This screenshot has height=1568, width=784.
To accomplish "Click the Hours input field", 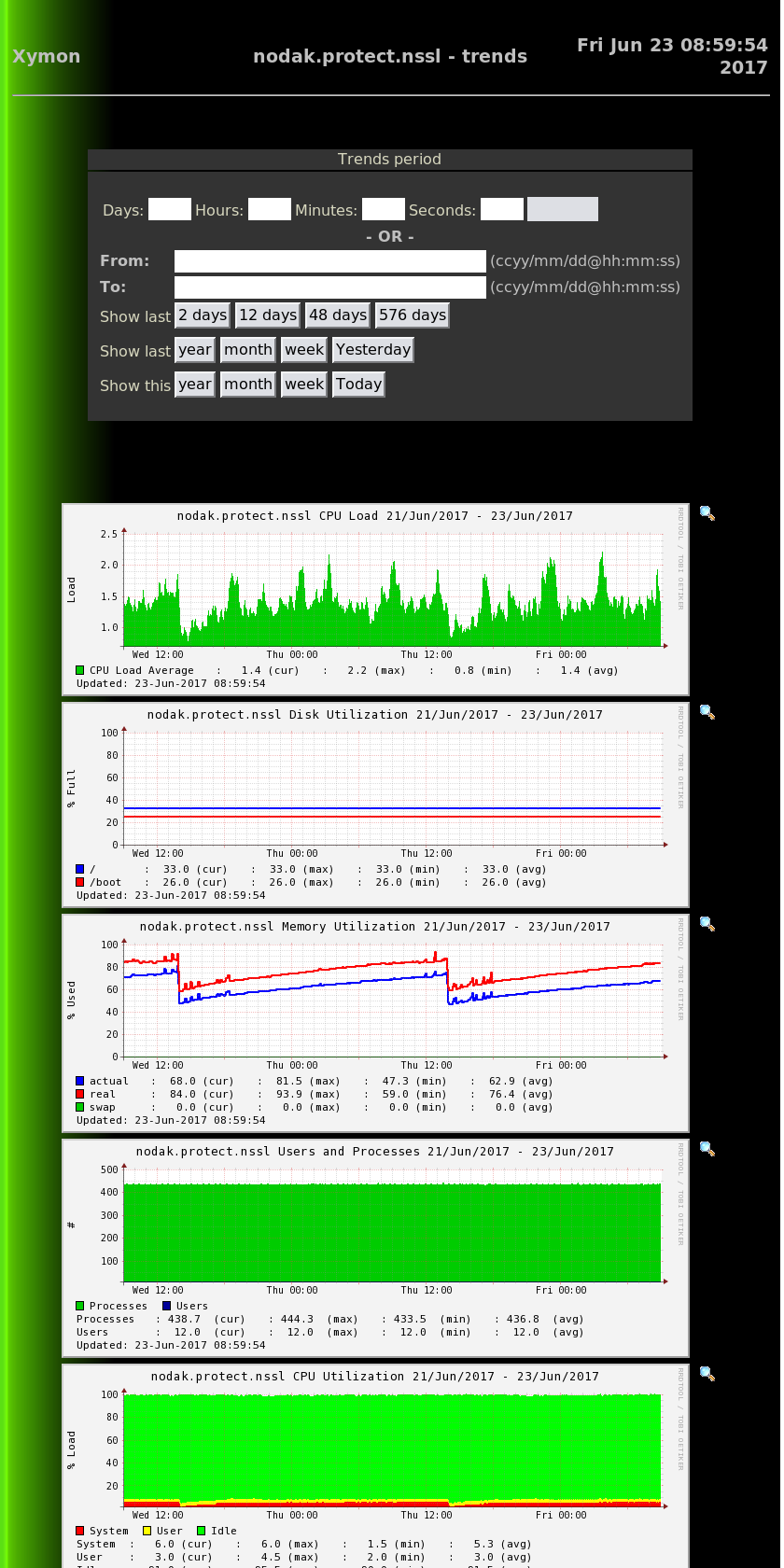I will point(270,209).
